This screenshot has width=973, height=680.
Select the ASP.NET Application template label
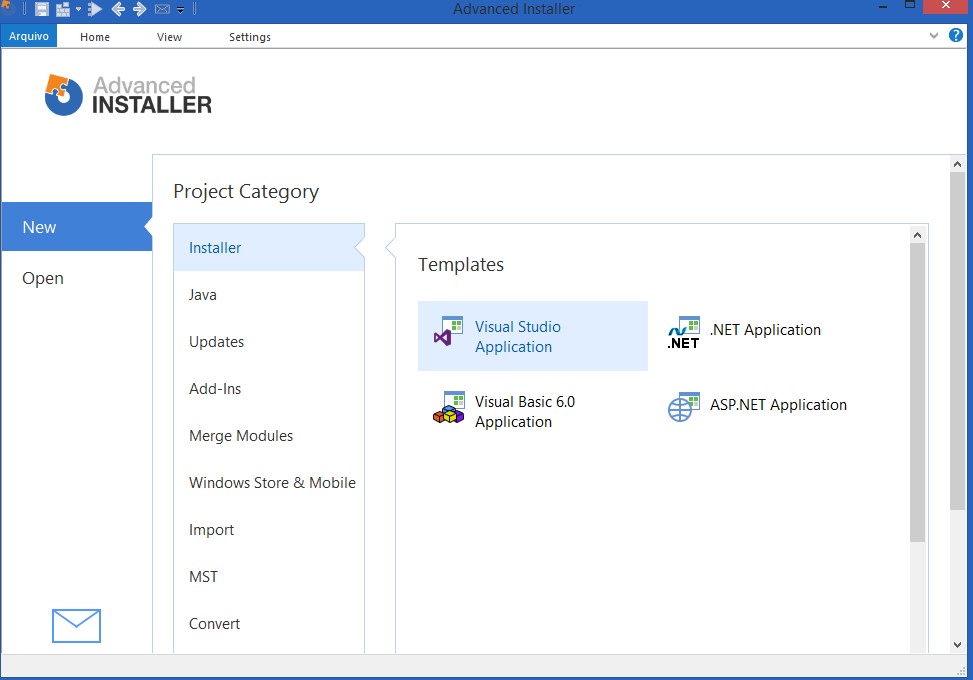(778, 405)
